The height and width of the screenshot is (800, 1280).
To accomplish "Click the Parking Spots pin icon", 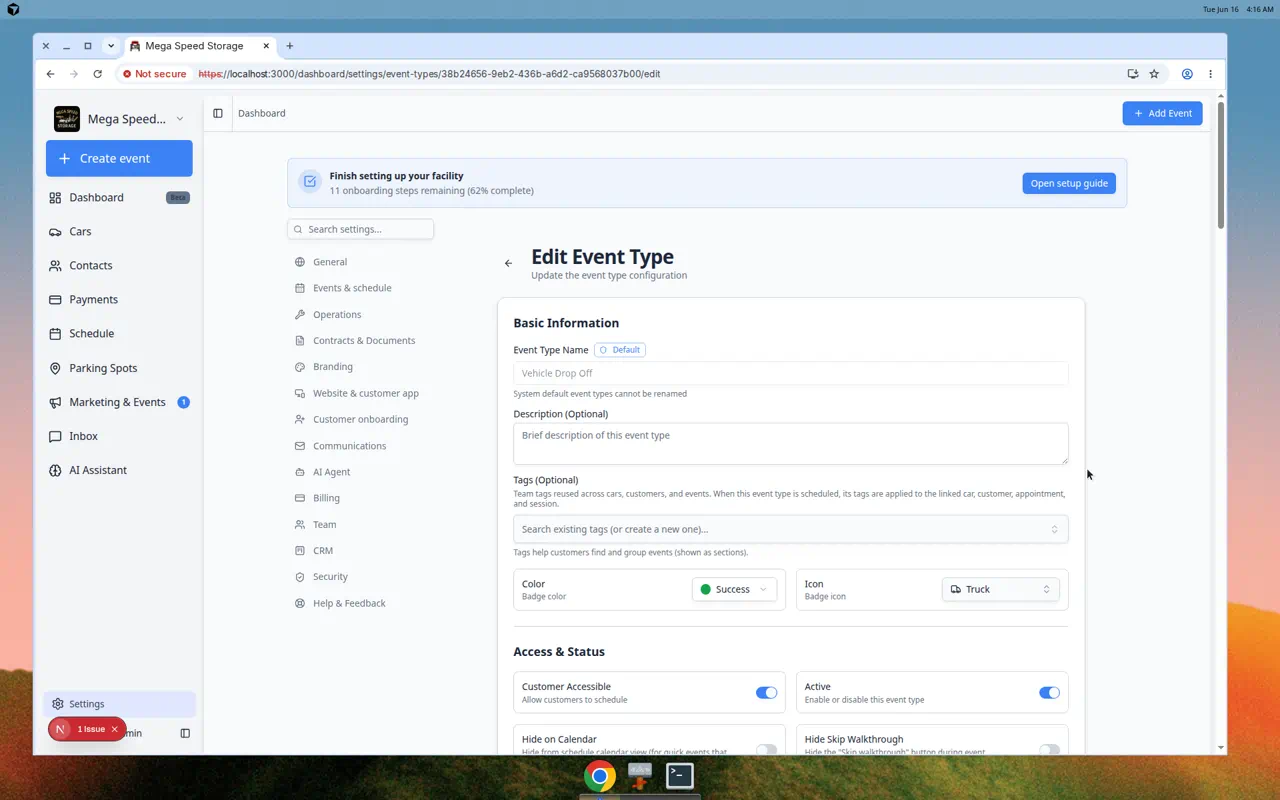I will click(x=55, y=368).
